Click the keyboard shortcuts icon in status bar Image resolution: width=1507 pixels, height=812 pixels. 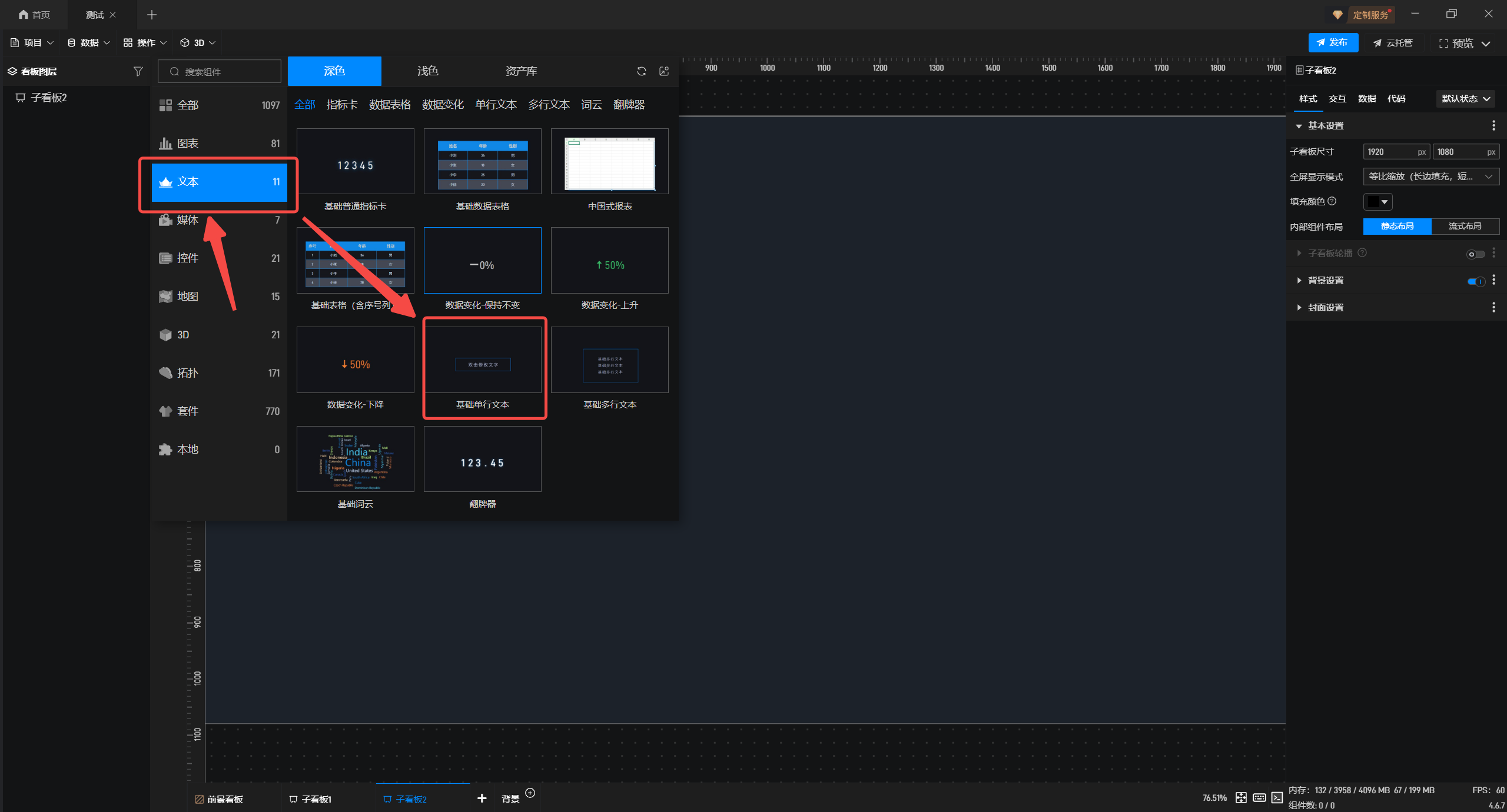pyautogui.click(x=1259, y=797)
